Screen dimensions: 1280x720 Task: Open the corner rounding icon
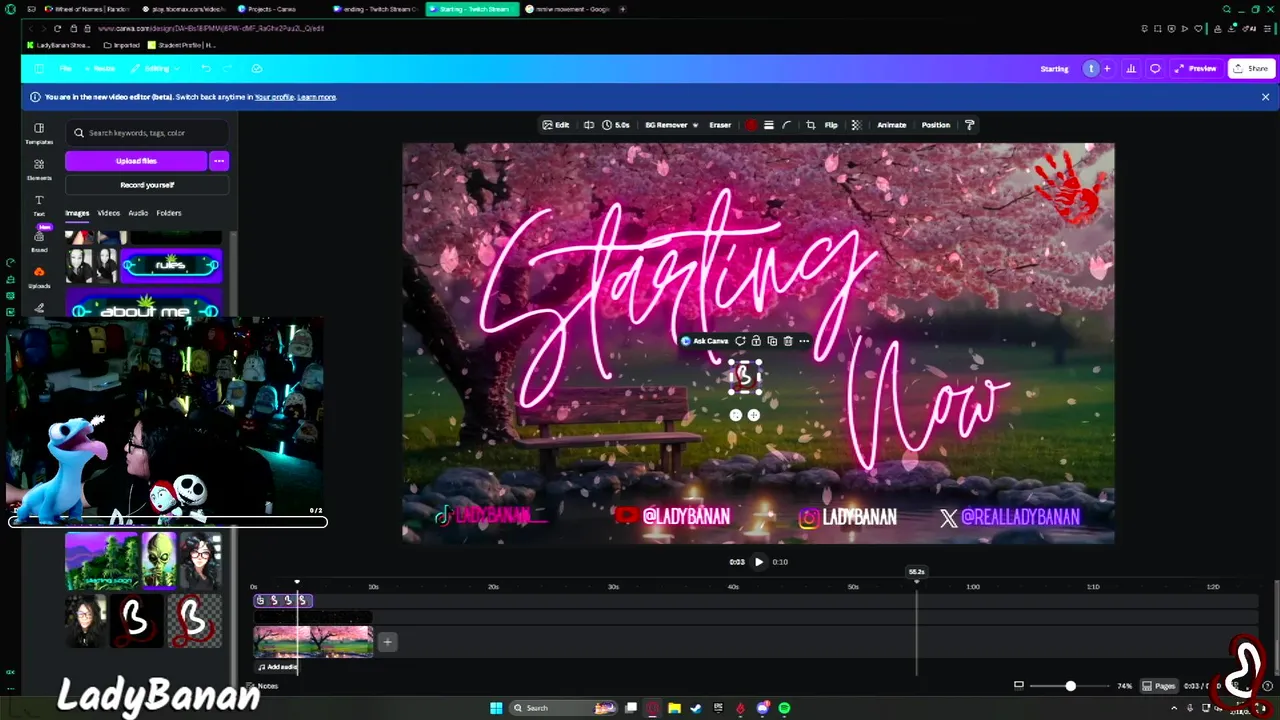click(786, 125)
